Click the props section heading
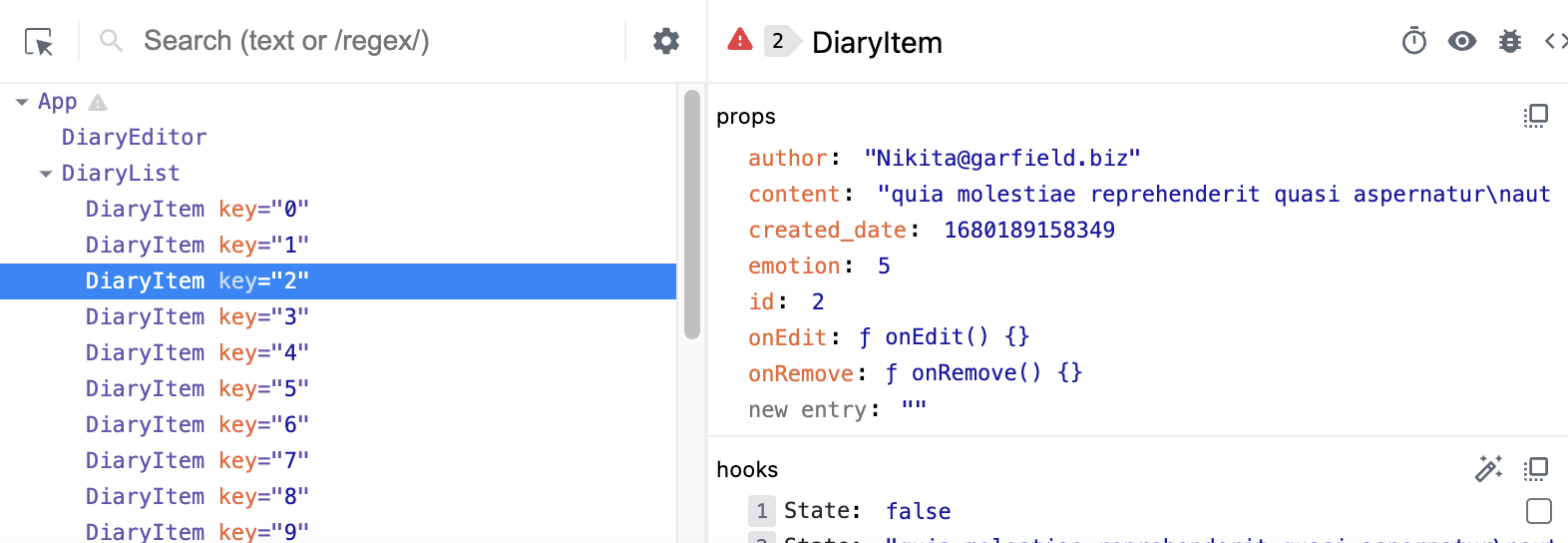This screenshot has height=543, width=1568. [746, 117]
